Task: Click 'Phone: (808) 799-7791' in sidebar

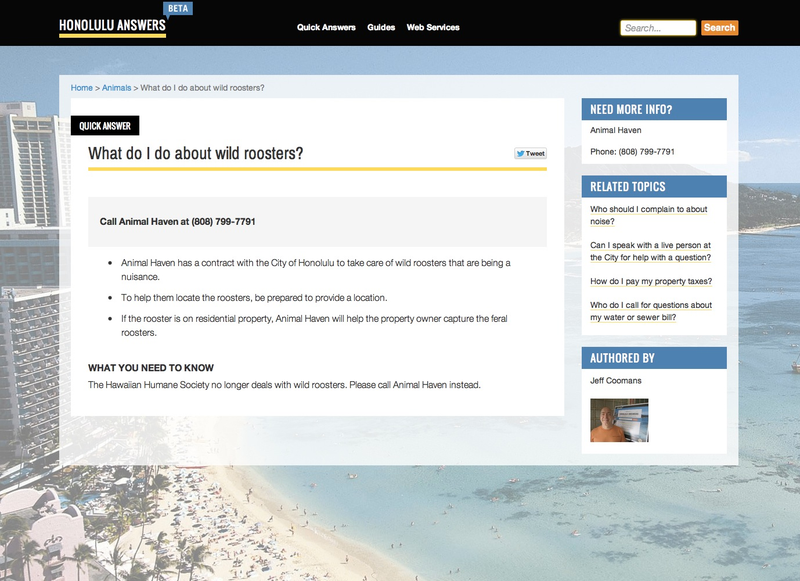Action: coord(632,151)
